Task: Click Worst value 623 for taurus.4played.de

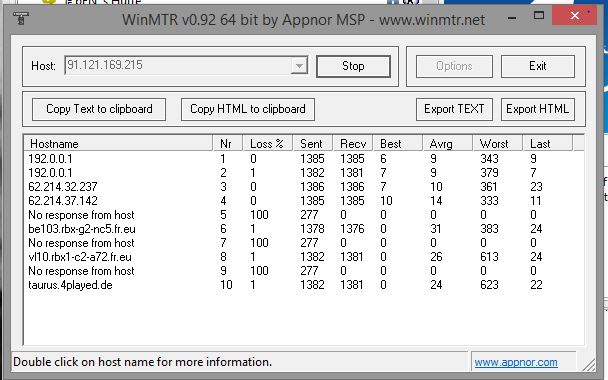Action: pyautogui.click(x=489, y=285)
